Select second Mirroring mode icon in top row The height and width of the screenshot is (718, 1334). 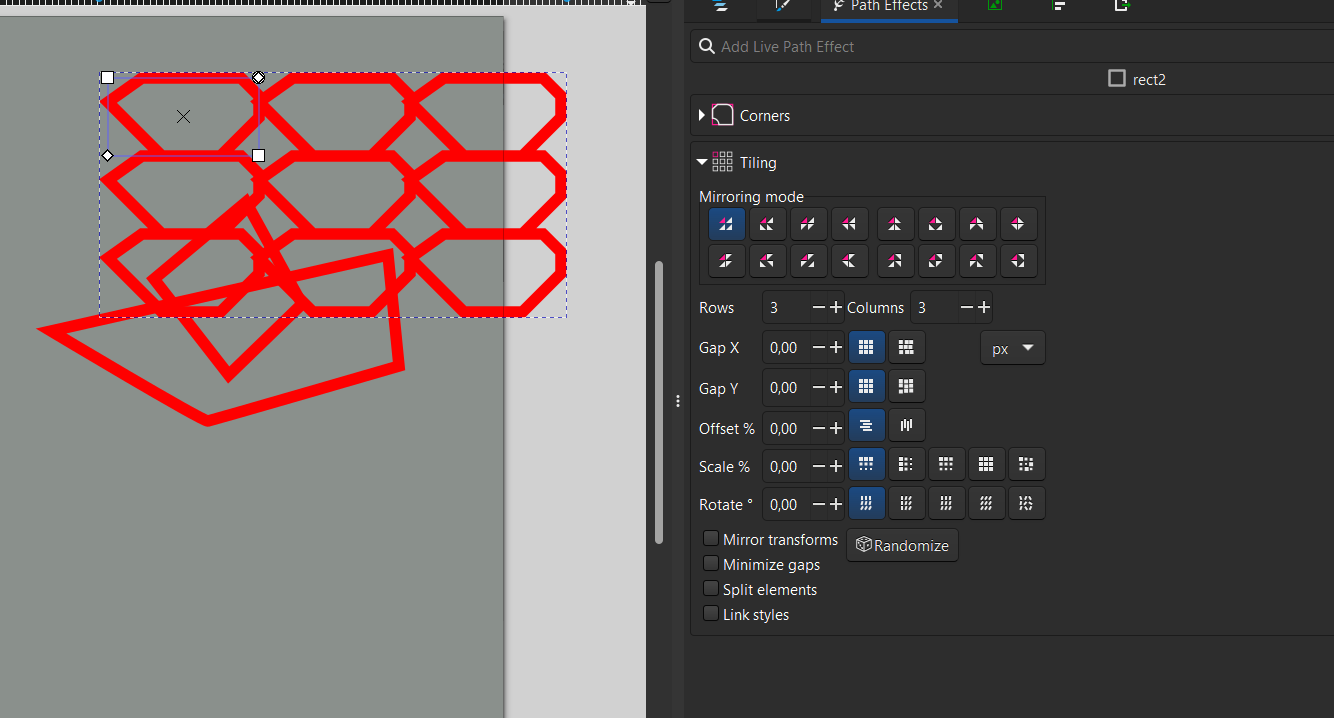click(x=767, y=224)
